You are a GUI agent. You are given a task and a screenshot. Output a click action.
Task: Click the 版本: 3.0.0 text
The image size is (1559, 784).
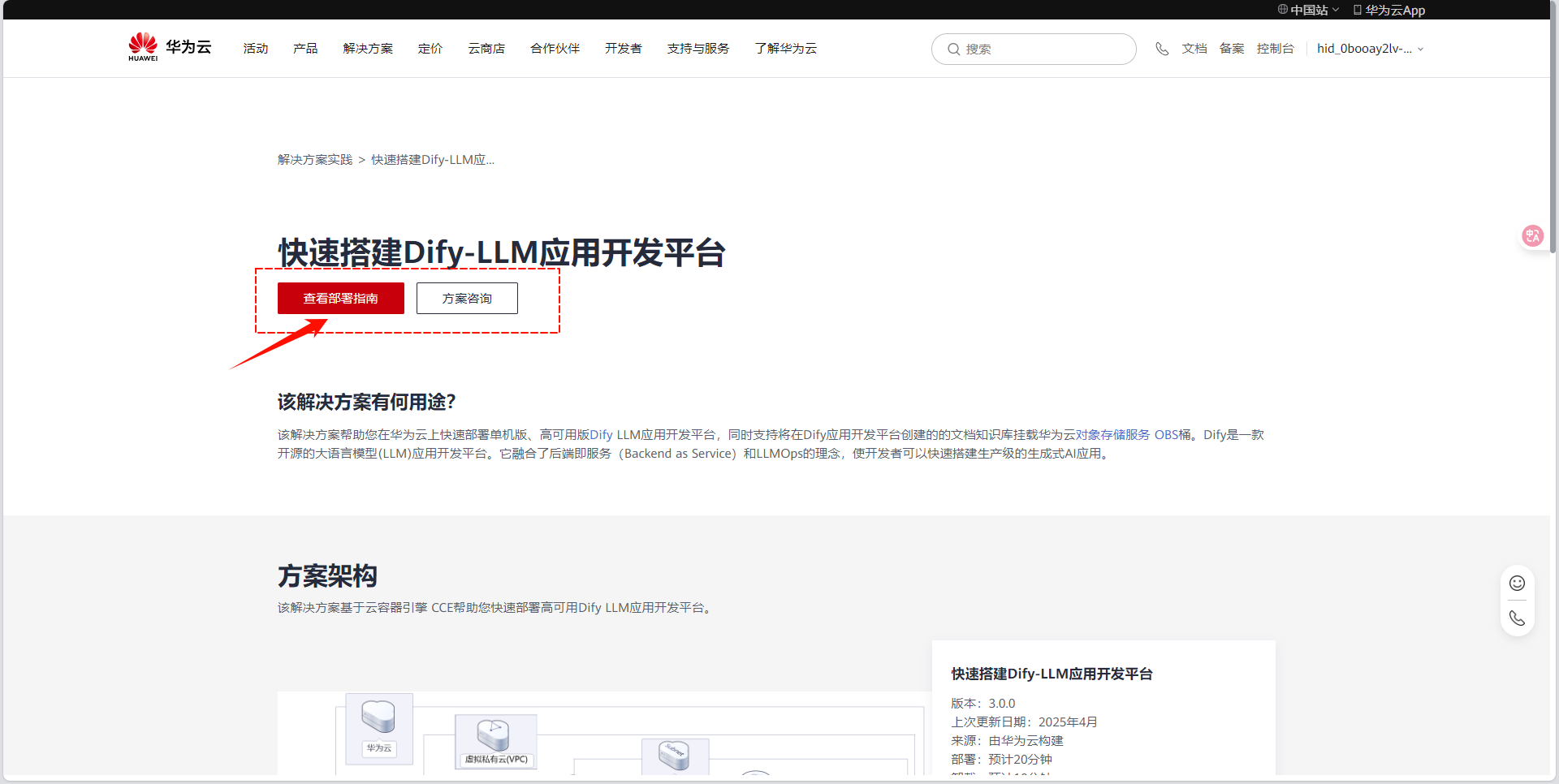[983, 704]
